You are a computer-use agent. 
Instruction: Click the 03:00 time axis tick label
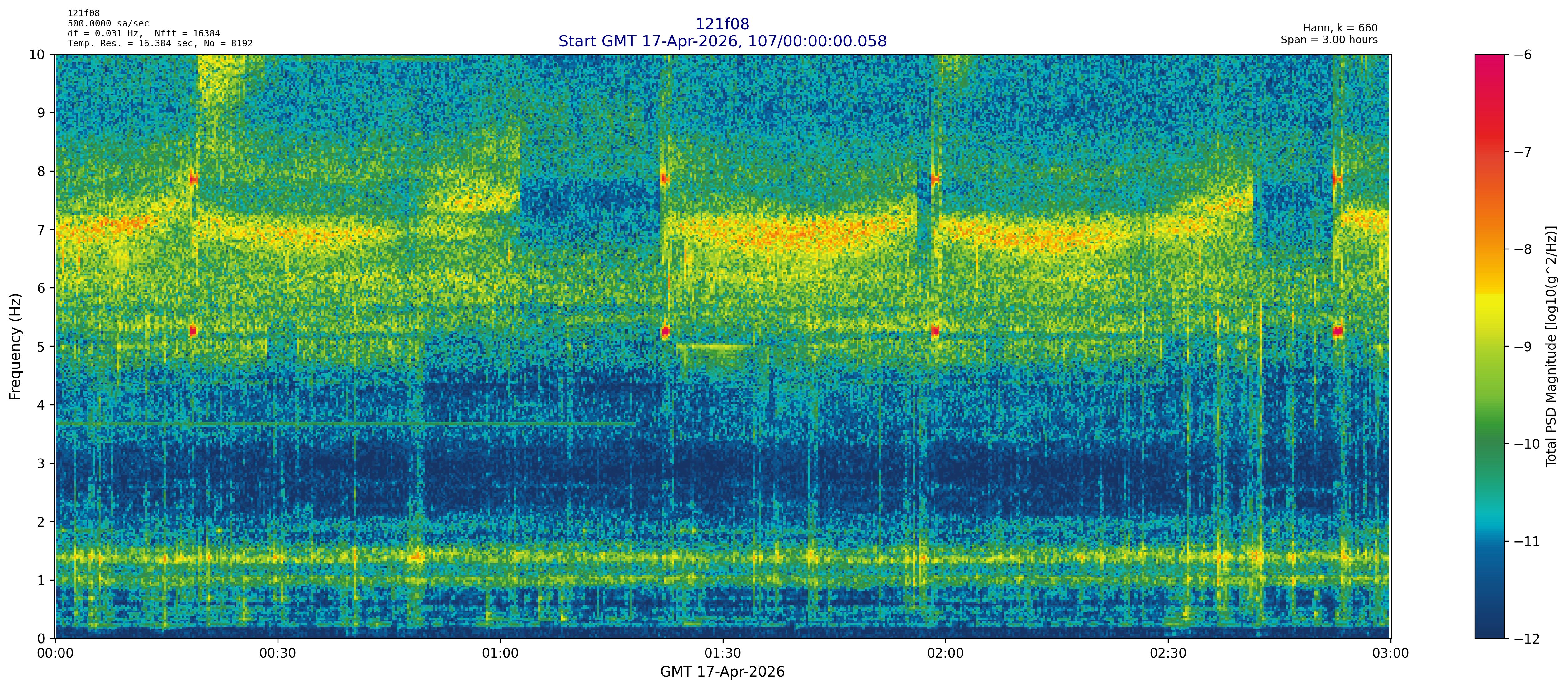[x=1390, y=654]
